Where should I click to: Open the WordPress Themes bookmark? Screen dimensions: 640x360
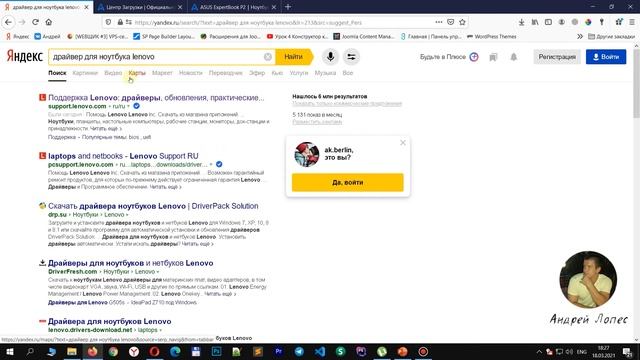[x=491, y=36]
